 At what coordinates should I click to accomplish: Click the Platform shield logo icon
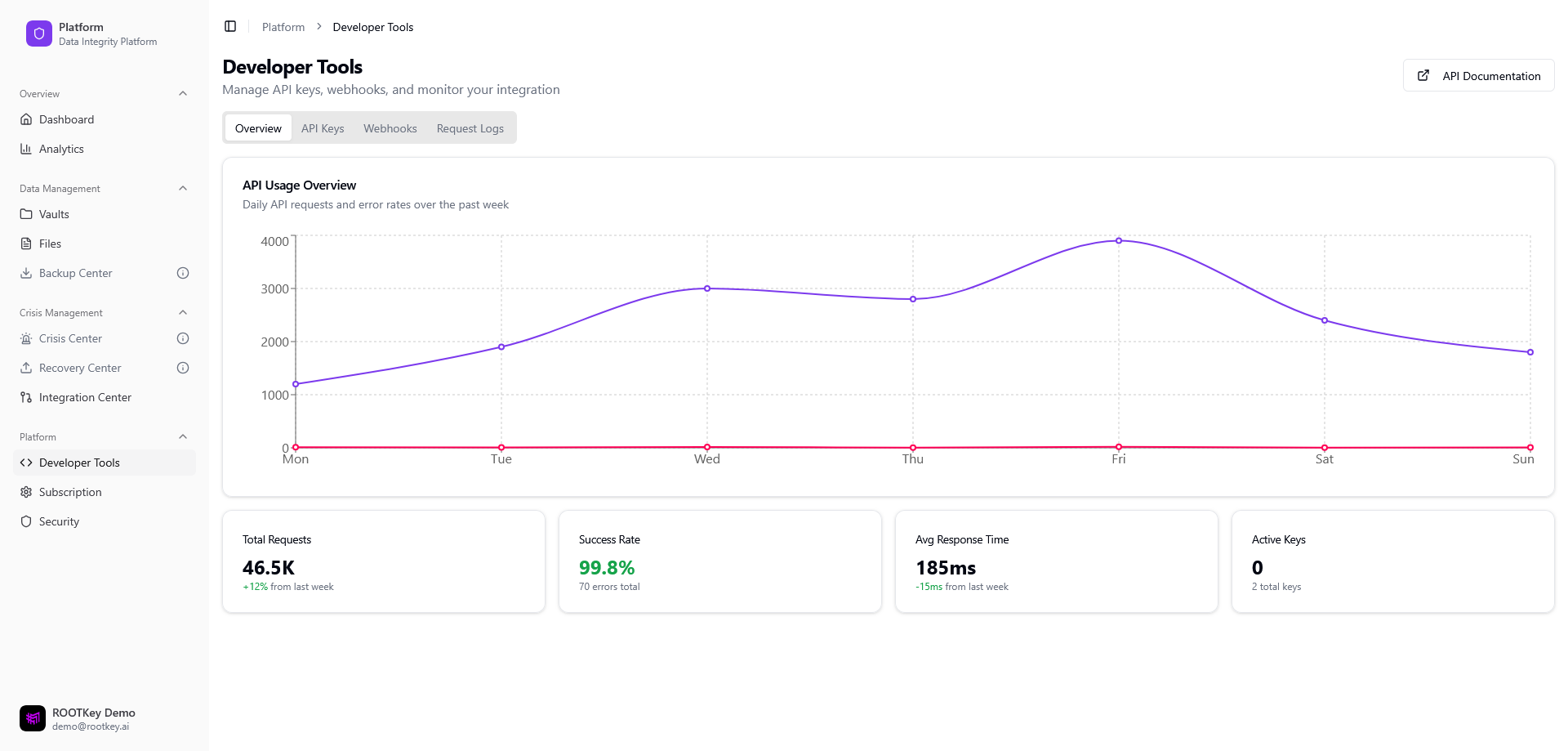pyautogui.click(x=38, y=34)
